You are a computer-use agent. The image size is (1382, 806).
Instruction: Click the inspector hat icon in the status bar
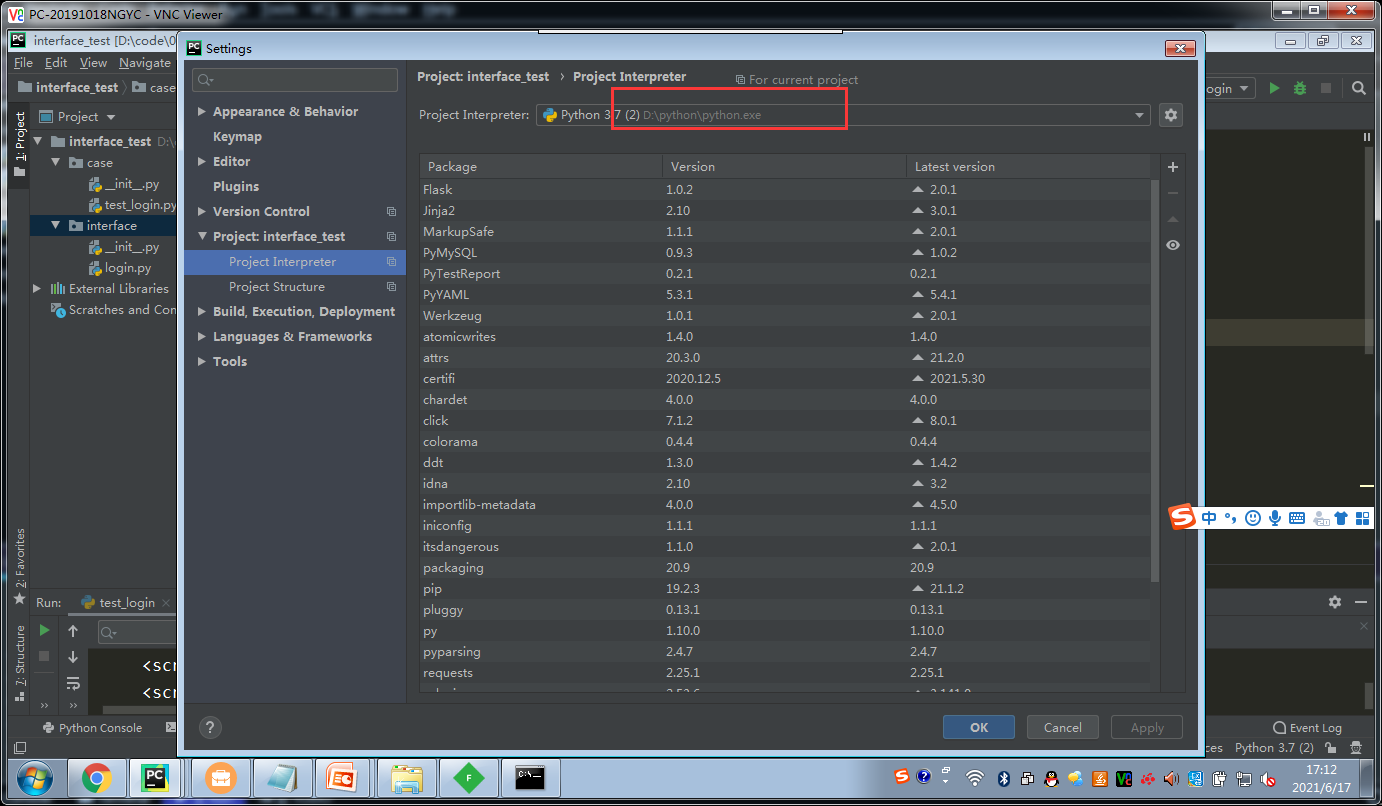[x=1357, y=748]
